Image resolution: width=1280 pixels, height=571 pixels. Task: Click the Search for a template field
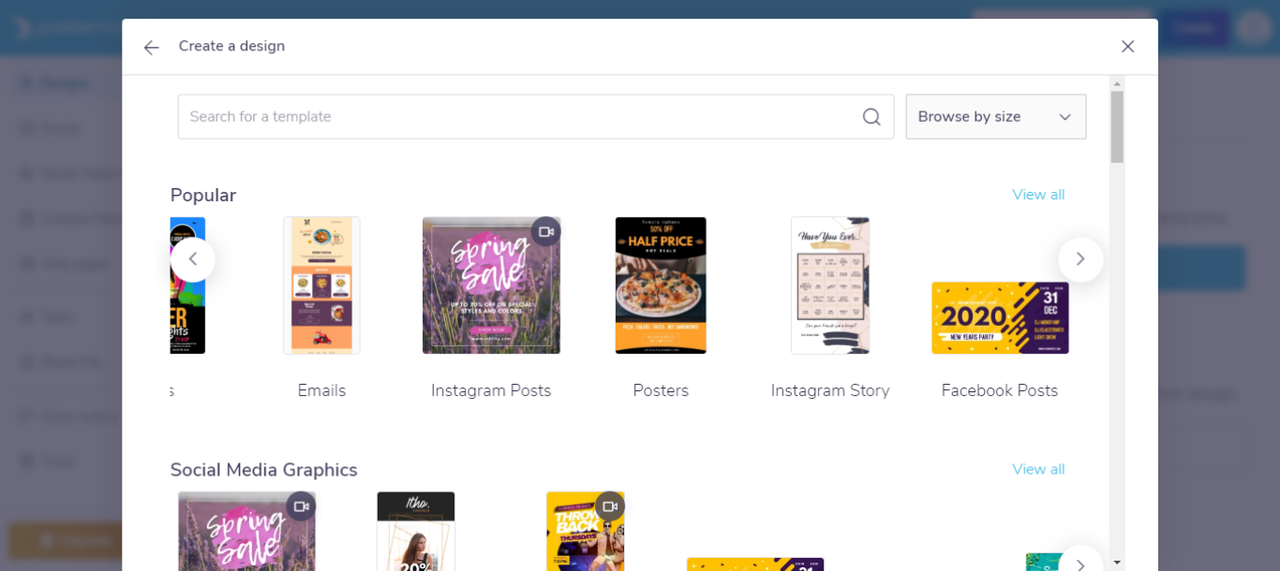point(536,117)
